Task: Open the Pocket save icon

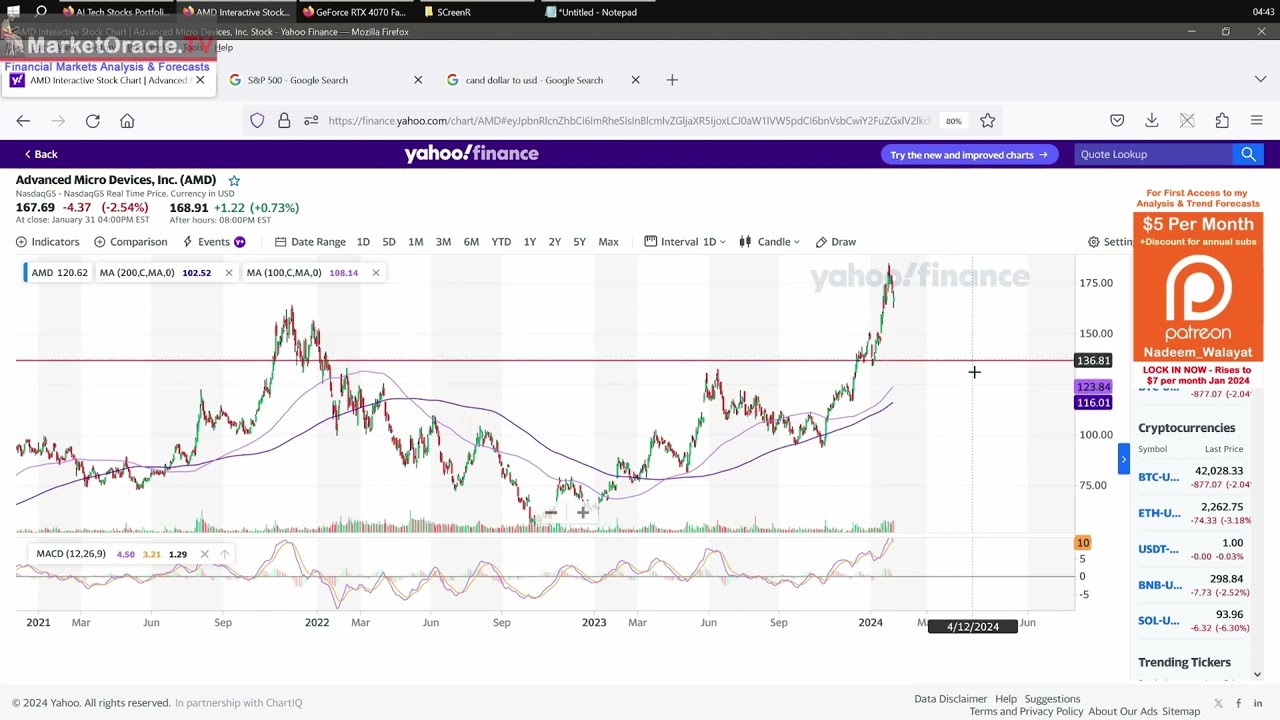Action: [1117, 121]
